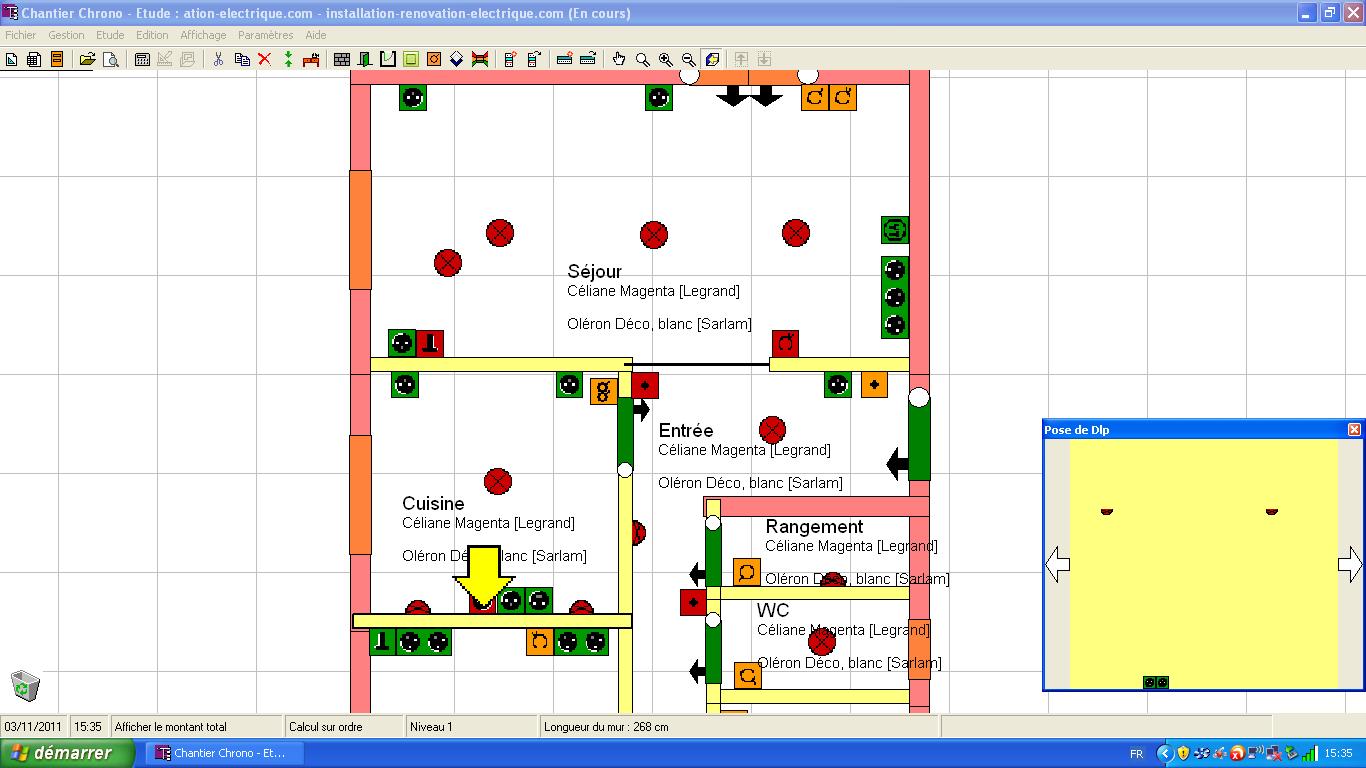Open the Aide menu

click(x=316, y=35)
